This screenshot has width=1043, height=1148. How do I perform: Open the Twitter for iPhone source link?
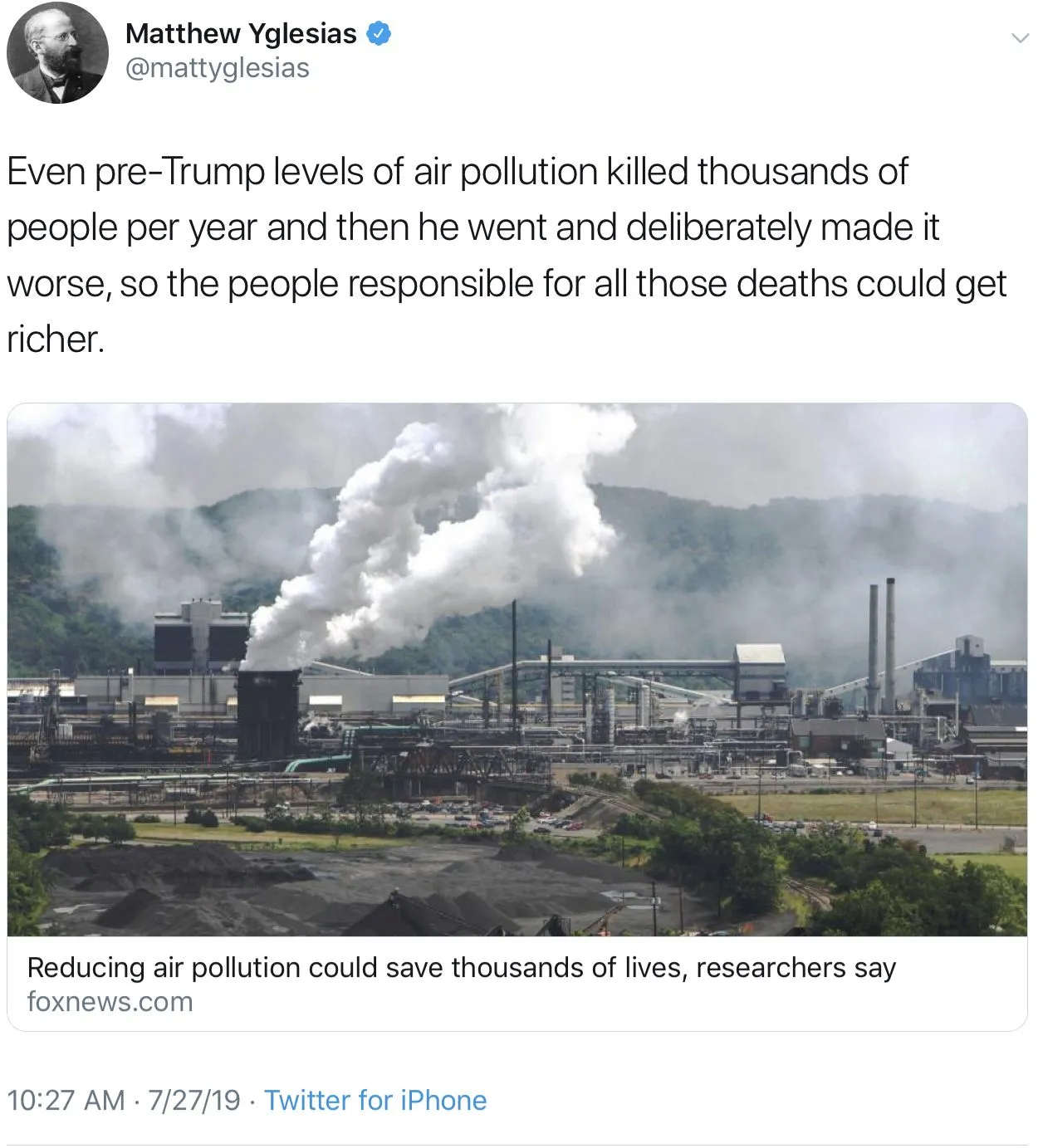tap(375, 1101)
